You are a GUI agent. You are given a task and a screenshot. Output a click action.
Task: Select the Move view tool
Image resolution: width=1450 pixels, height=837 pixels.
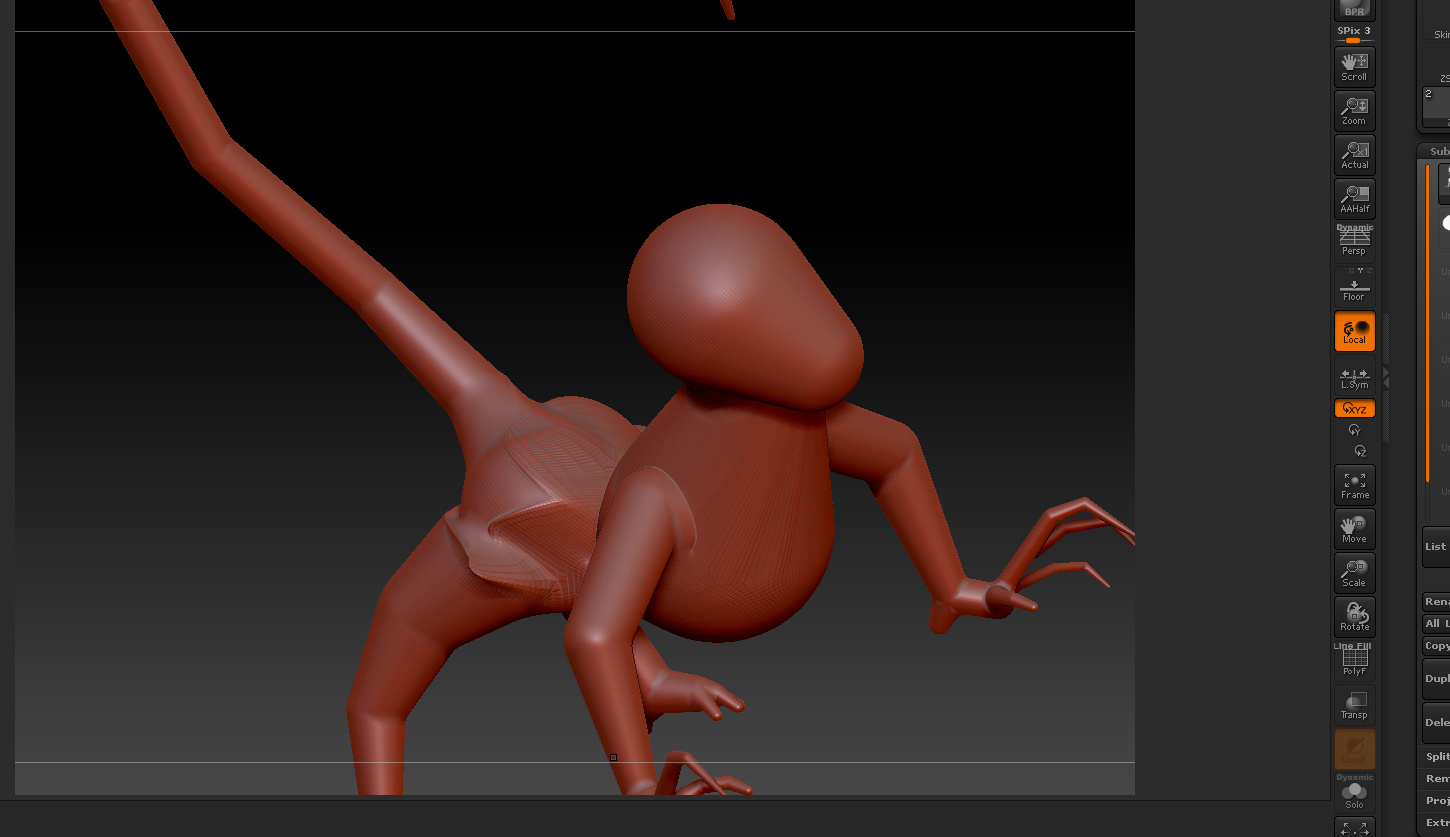click(x=1355, y=529)
